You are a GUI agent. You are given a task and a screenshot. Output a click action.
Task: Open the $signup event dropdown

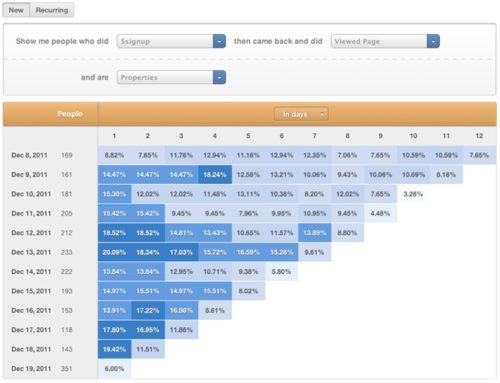coord(171,41)
